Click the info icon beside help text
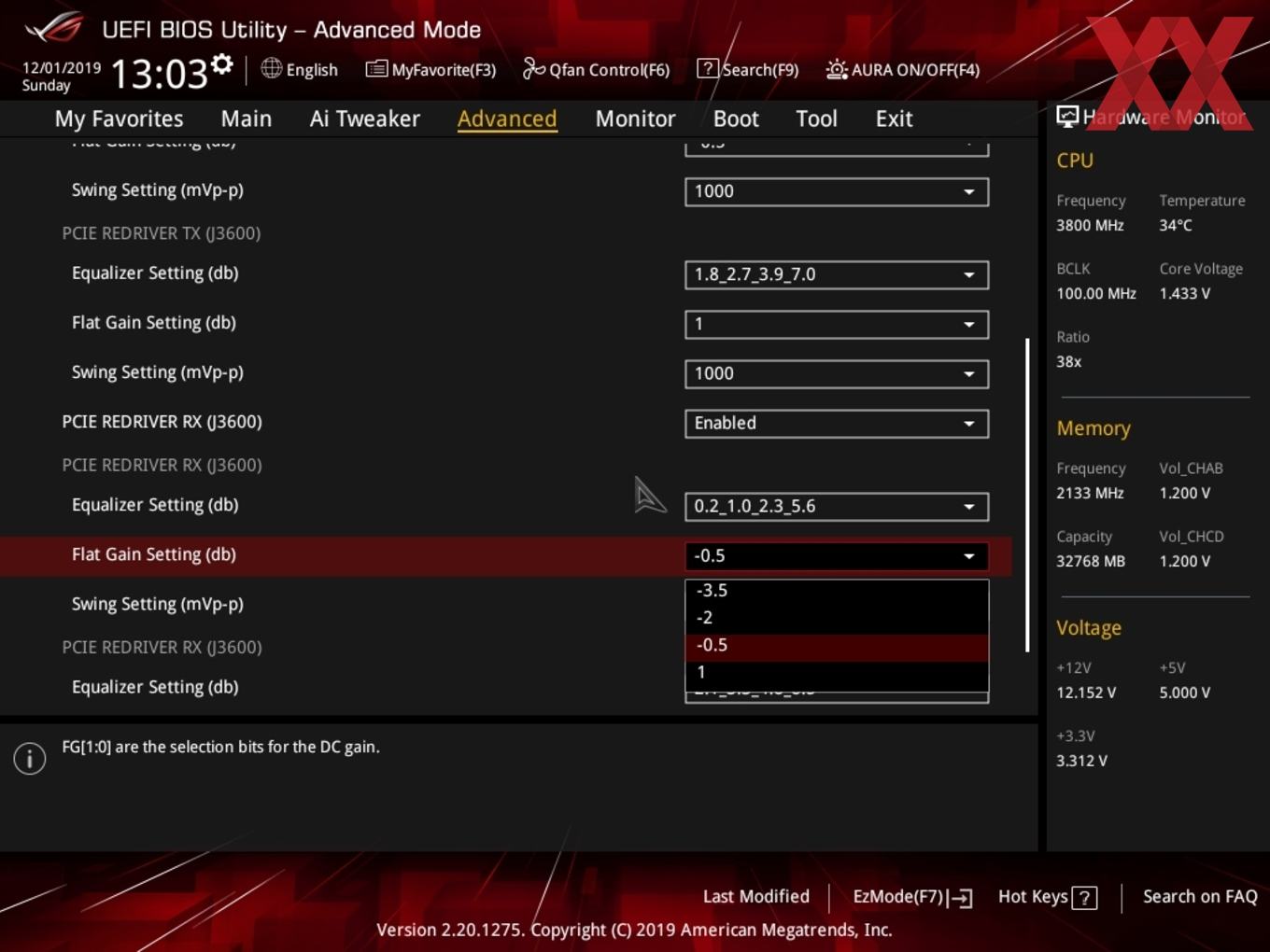 click(x=30, y=758)
